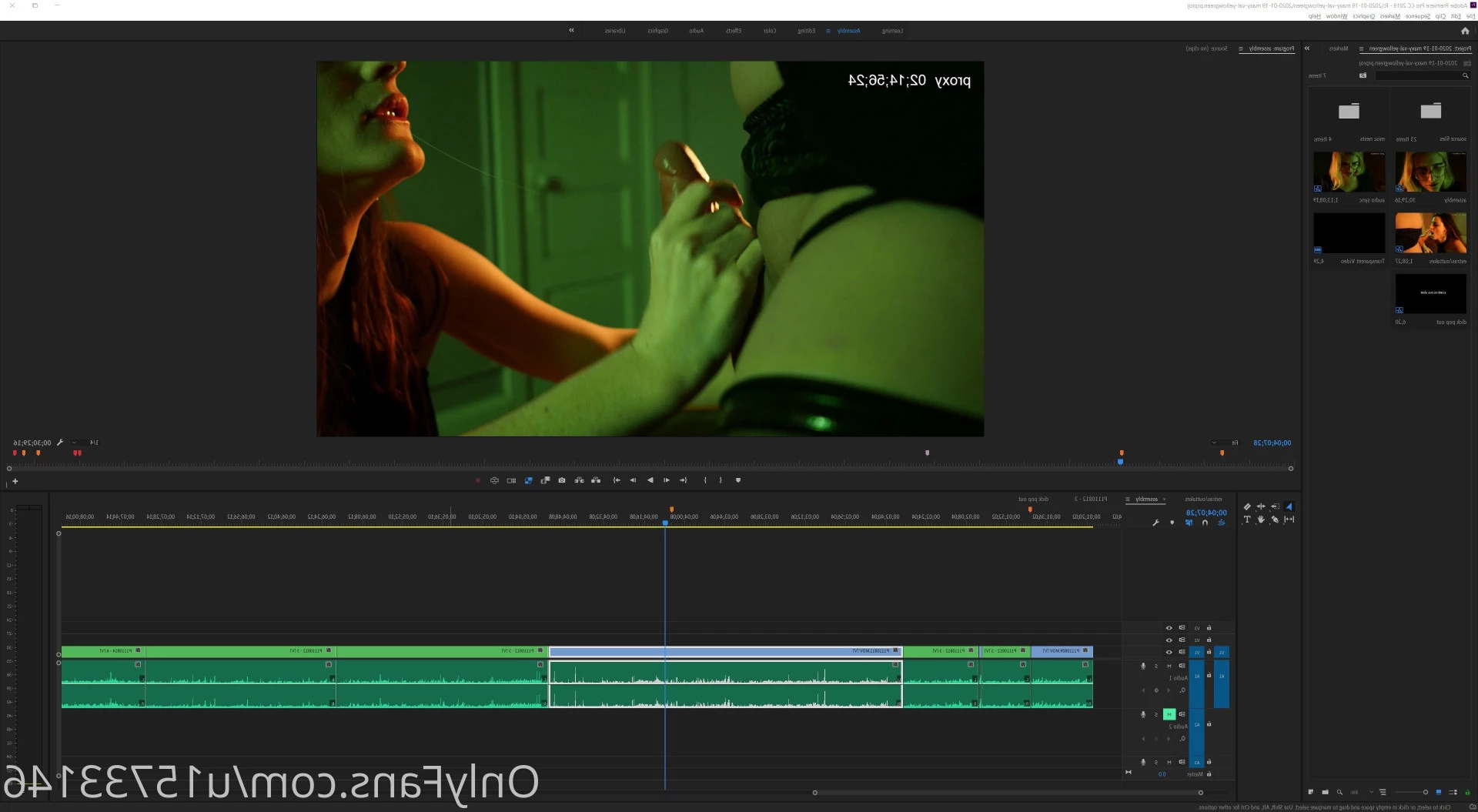Switch to the Color workspace tab
This screenshot has height=812, width=1478.
[x=770, y=31]
